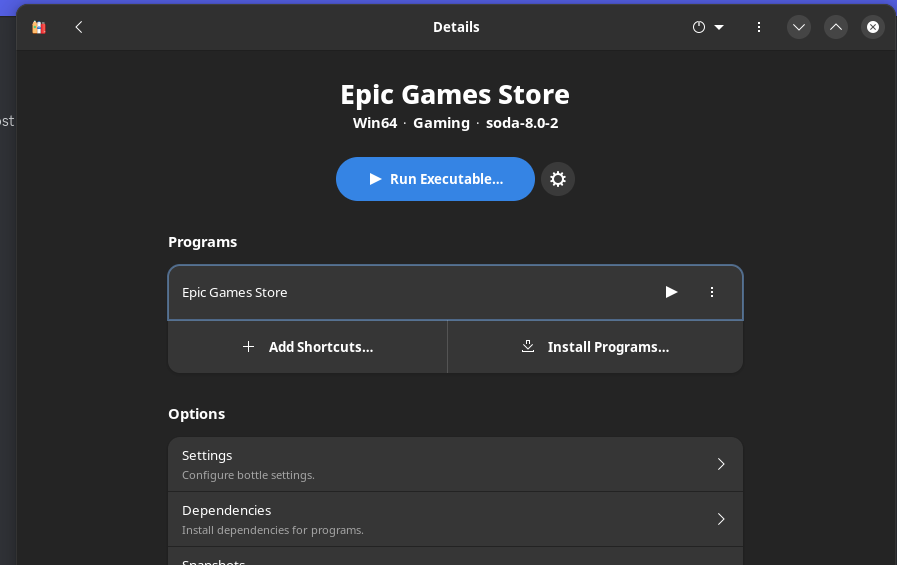Click Run Executable button

click(x=435, y=179)
